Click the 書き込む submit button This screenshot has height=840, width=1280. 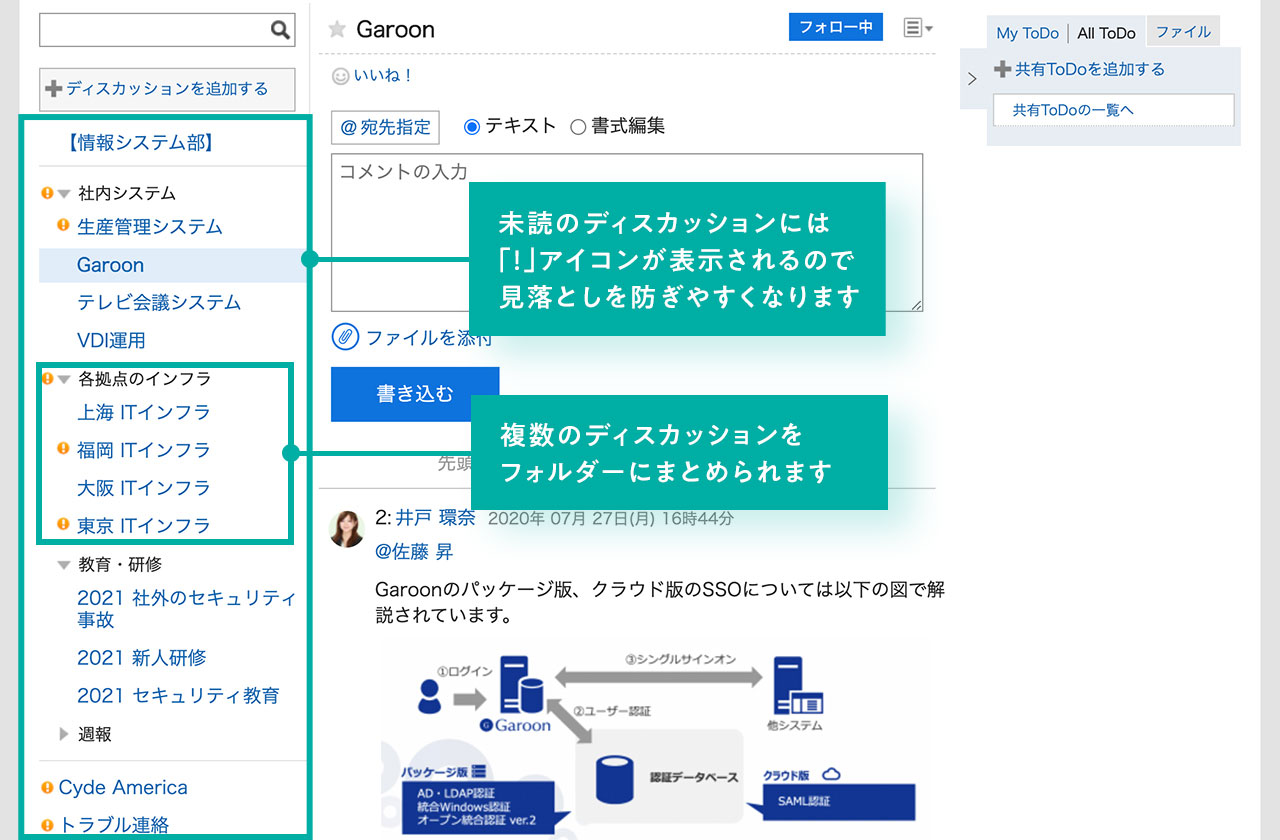point(415,394)
